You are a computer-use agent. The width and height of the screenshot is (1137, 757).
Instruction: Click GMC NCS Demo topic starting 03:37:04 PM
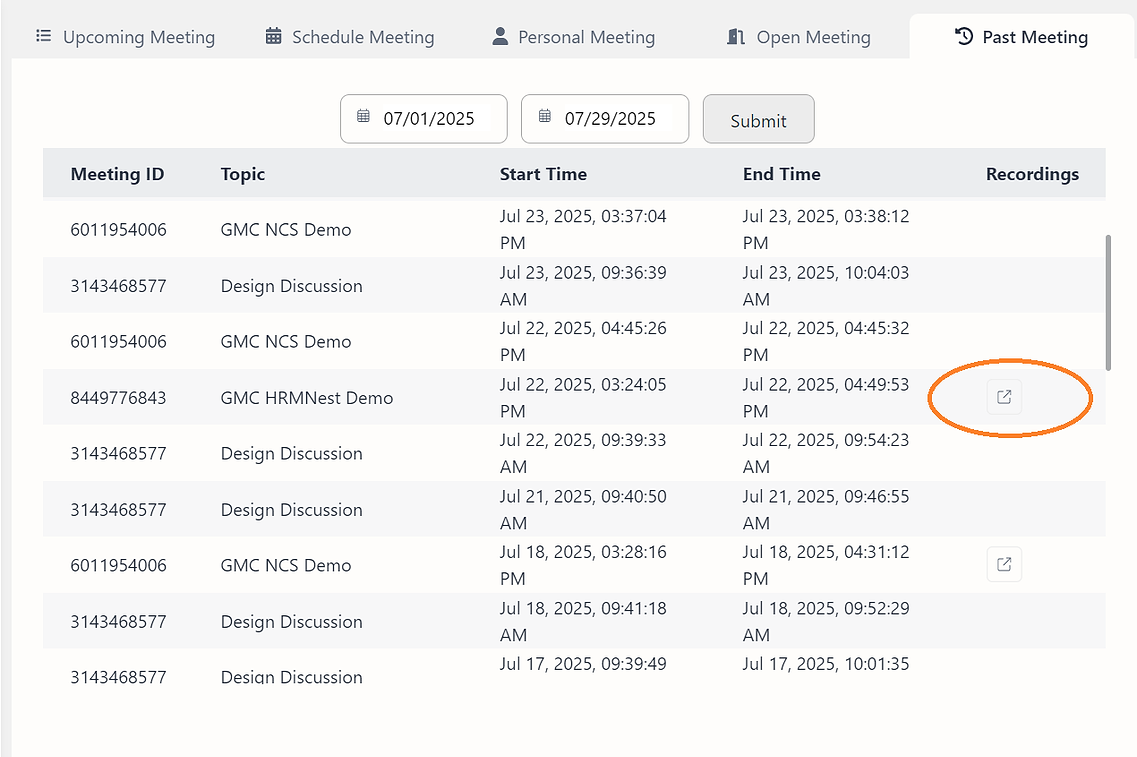point(286,229)
